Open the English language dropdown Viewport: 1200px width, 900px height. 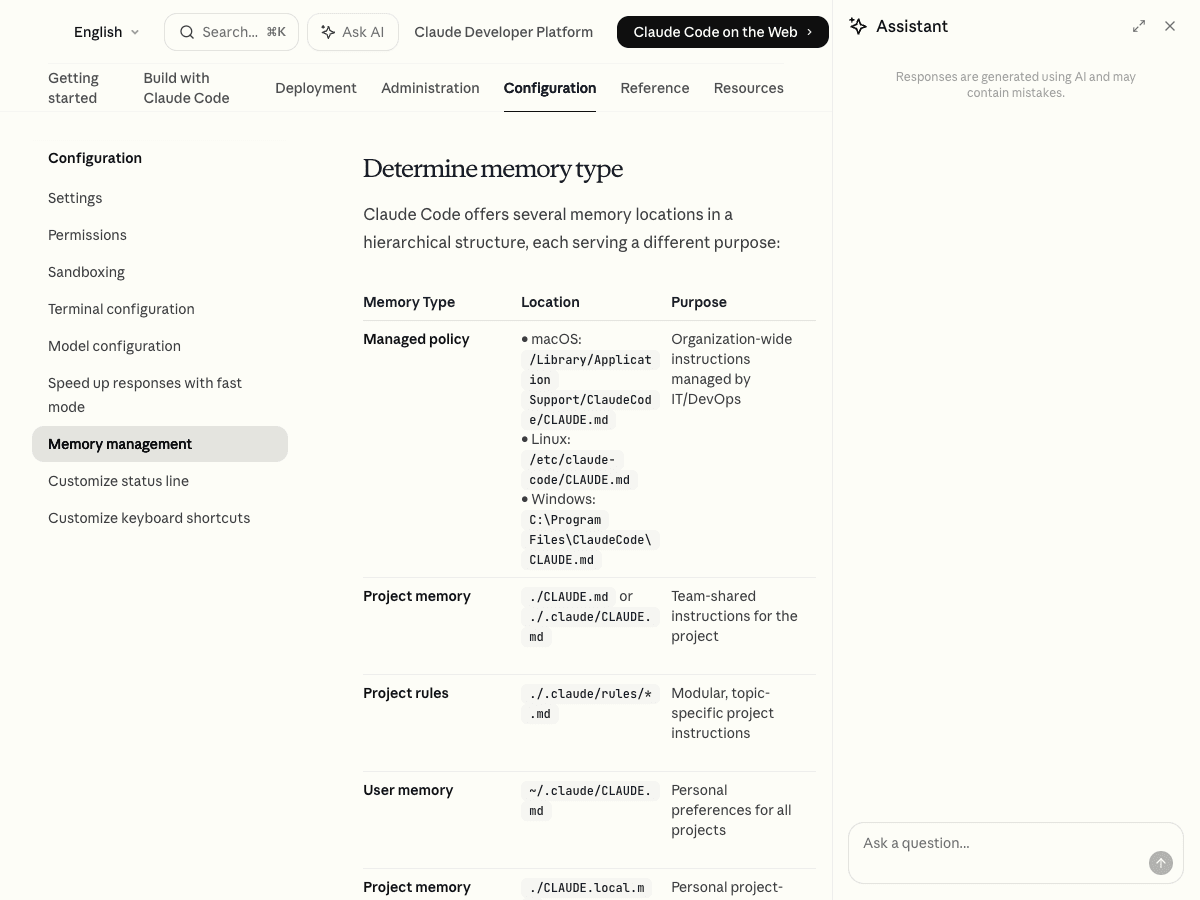tap(106, 32)
